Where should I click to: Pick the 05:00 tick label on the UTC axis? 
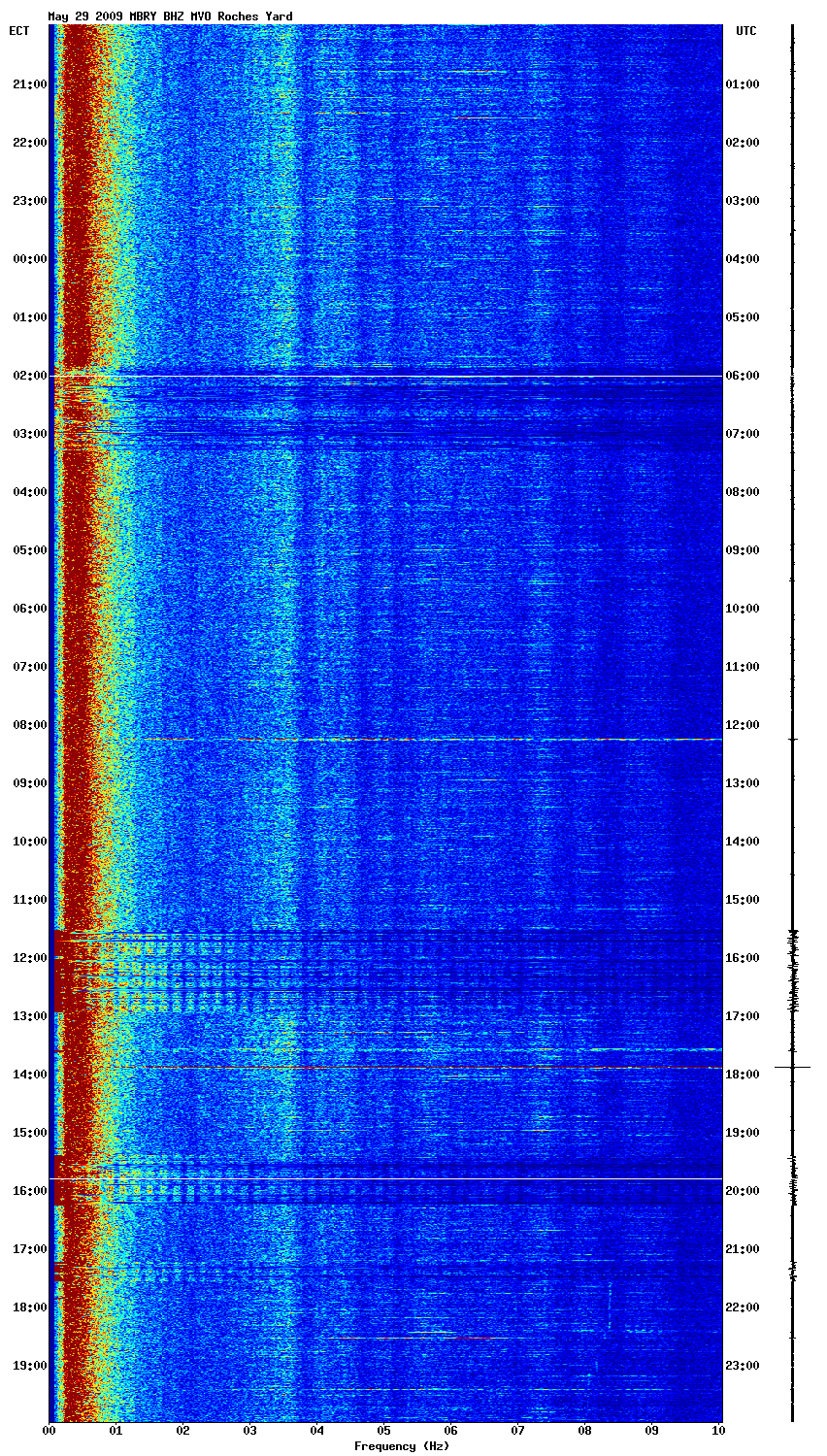pyautogui.click(x=744, y=317)
